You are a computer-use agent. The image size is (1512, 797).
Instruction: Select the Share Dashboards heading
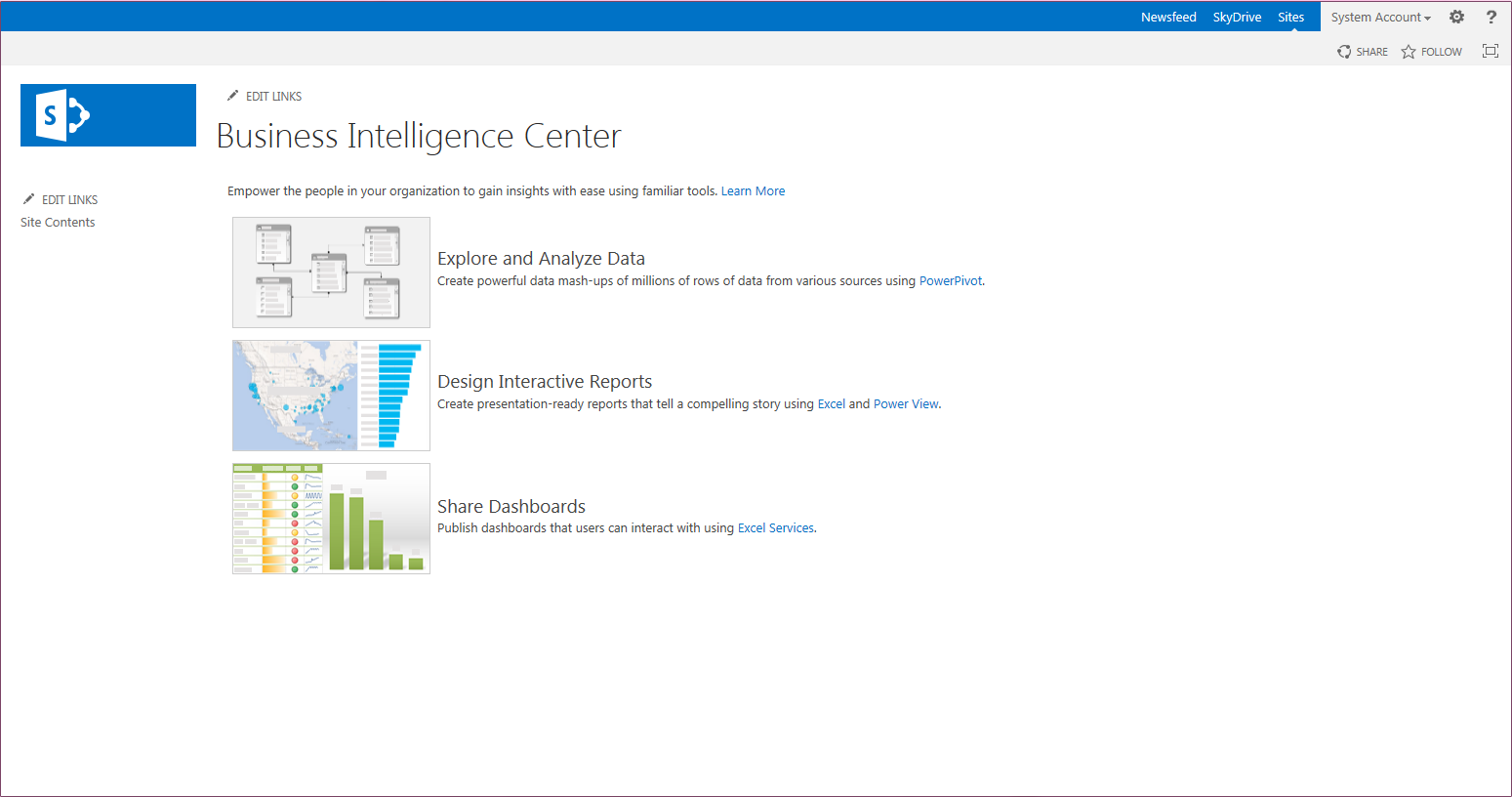pos(511,506)
